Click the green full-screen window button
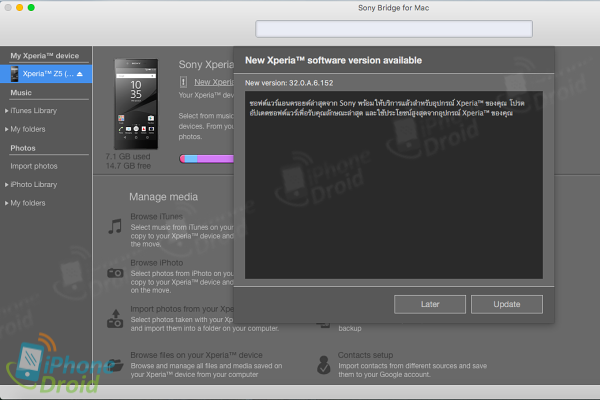Screen dimensions: 600x400 31,8
